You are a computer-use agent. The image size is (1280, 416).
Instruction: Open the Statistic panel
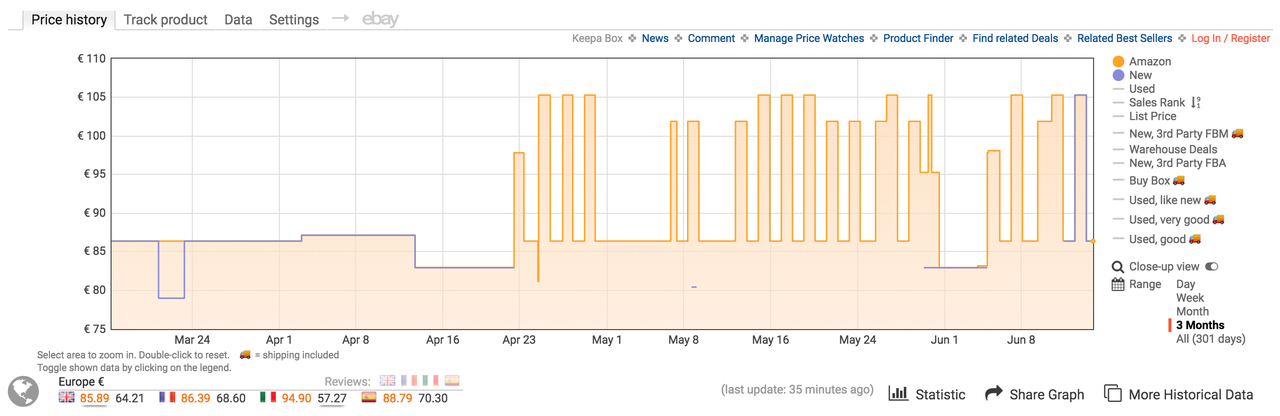(927, 394)
